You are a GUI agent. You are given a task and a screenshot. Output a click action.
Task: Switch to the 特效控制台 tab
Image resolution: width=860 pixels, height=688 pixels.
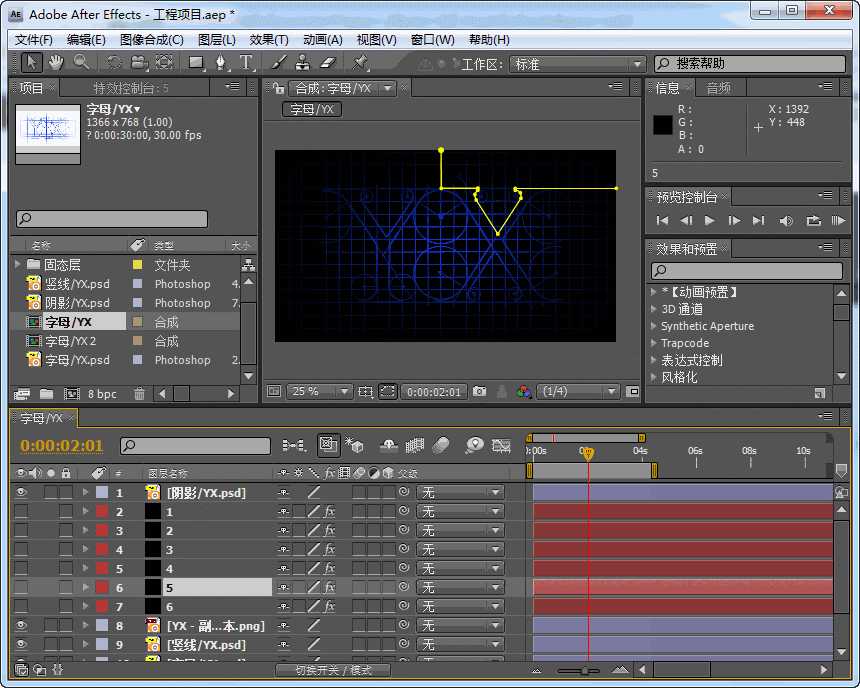click(x=131, y=88)
